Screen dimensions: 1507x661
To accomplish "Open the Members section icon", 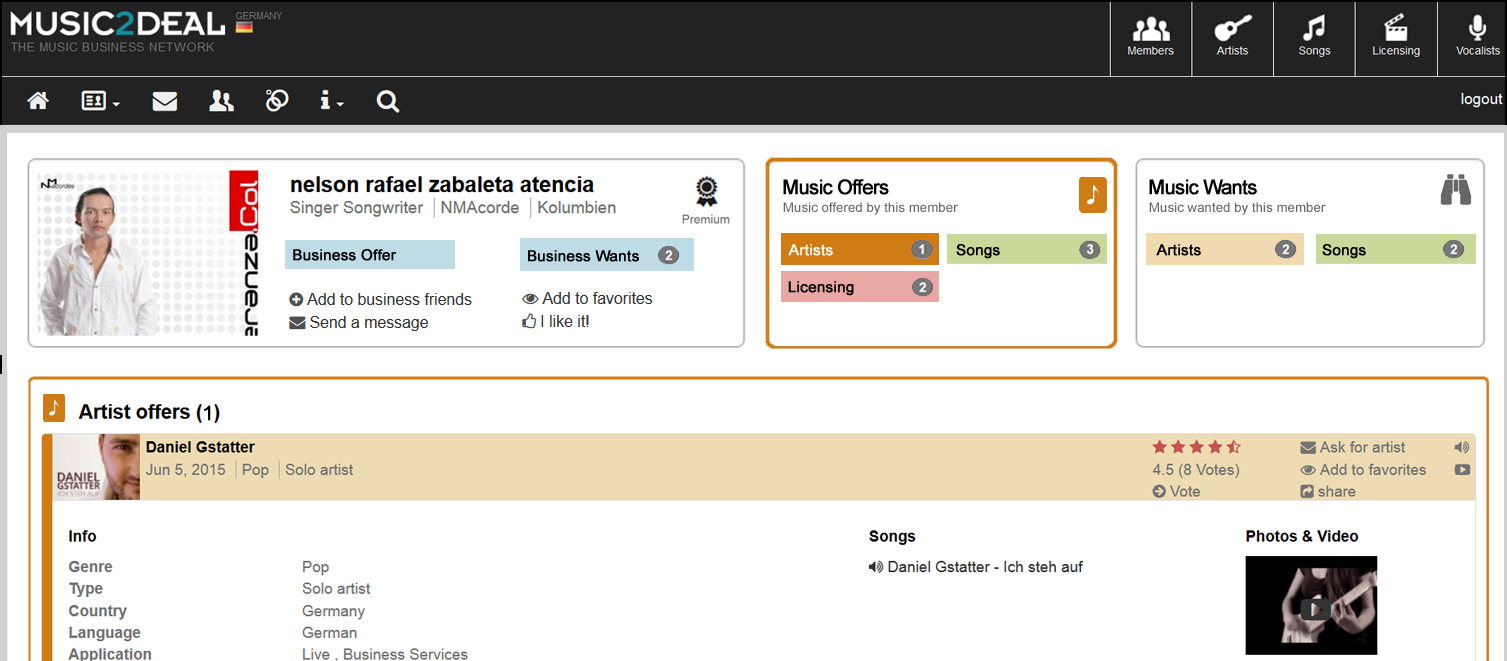I will (x=1150, y=38).
